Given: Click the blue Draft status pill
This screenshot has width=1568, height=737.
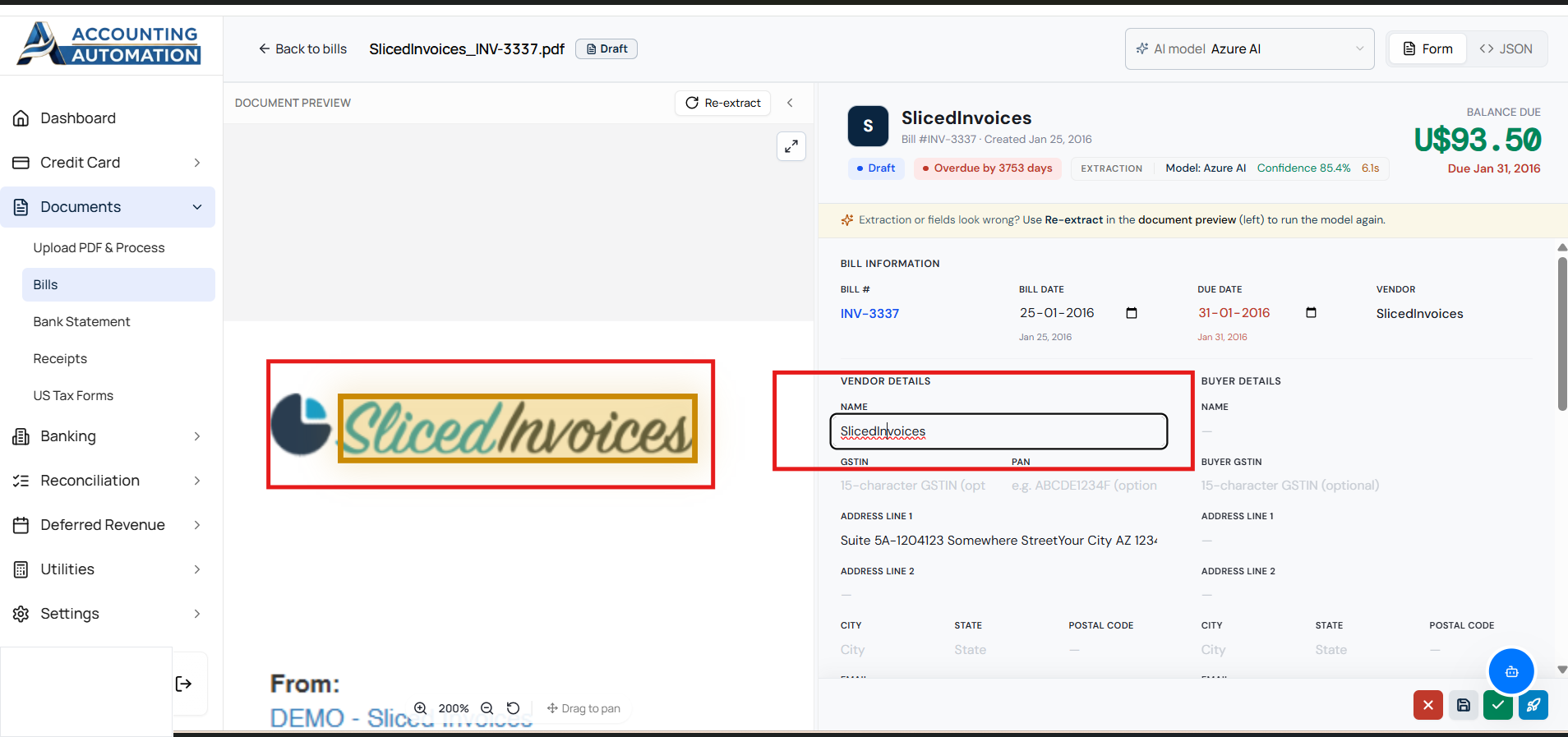Looking at the screenshot, I should click(876, 168).
